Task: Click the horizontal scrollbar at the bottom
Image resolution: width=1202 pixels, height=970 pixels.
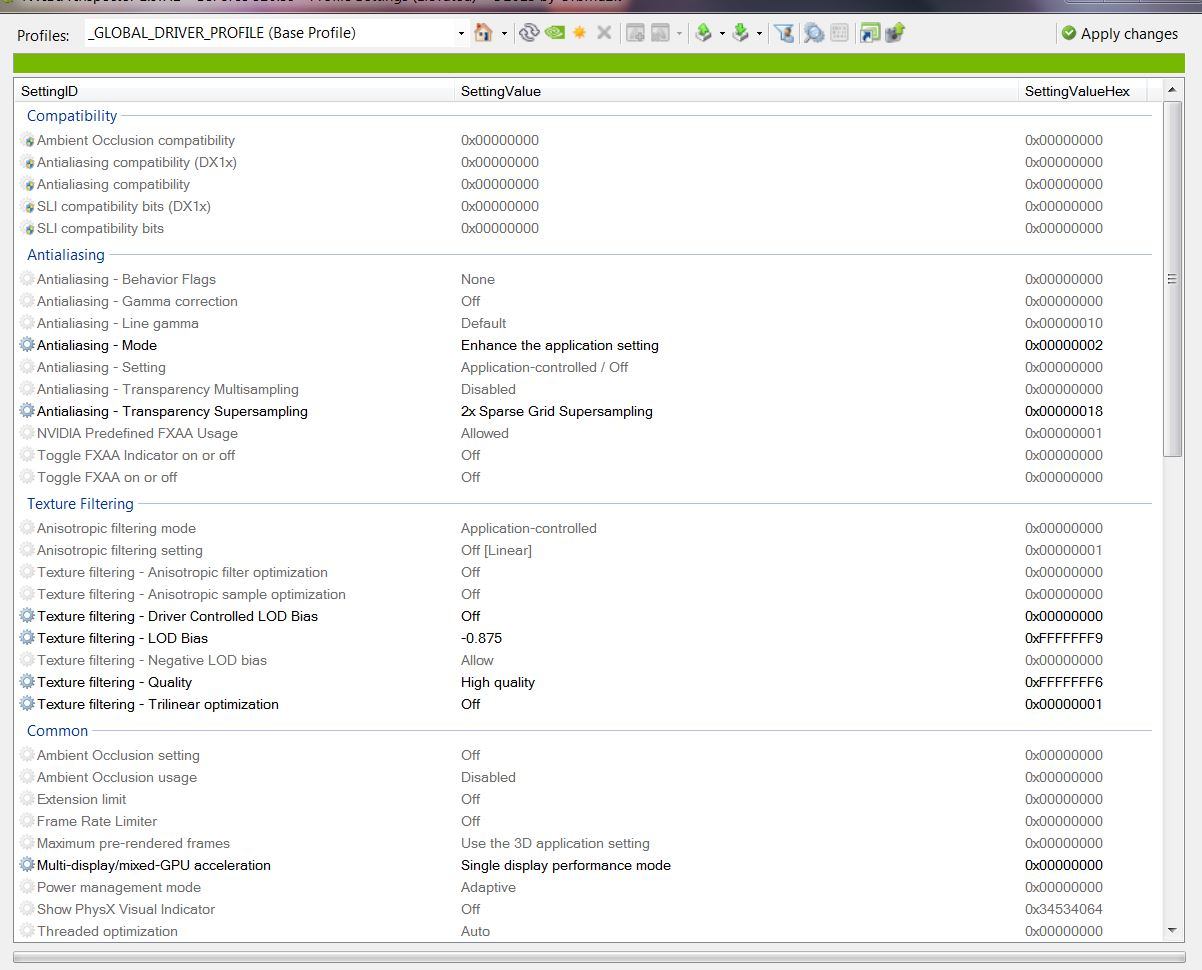Action: (597, 957)
